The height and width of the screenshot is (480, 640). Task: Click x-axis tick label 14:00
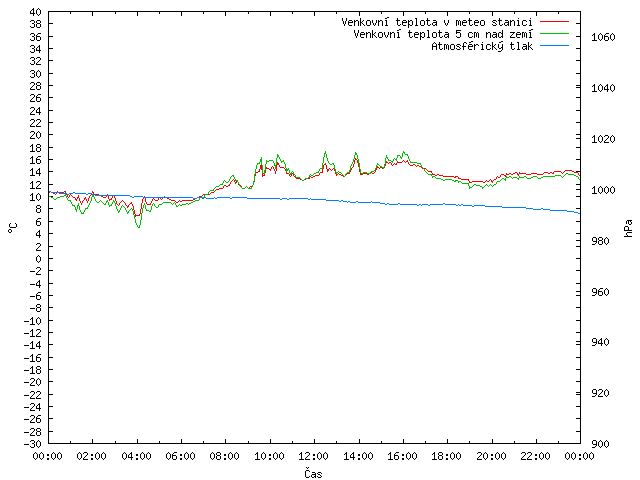358,456
